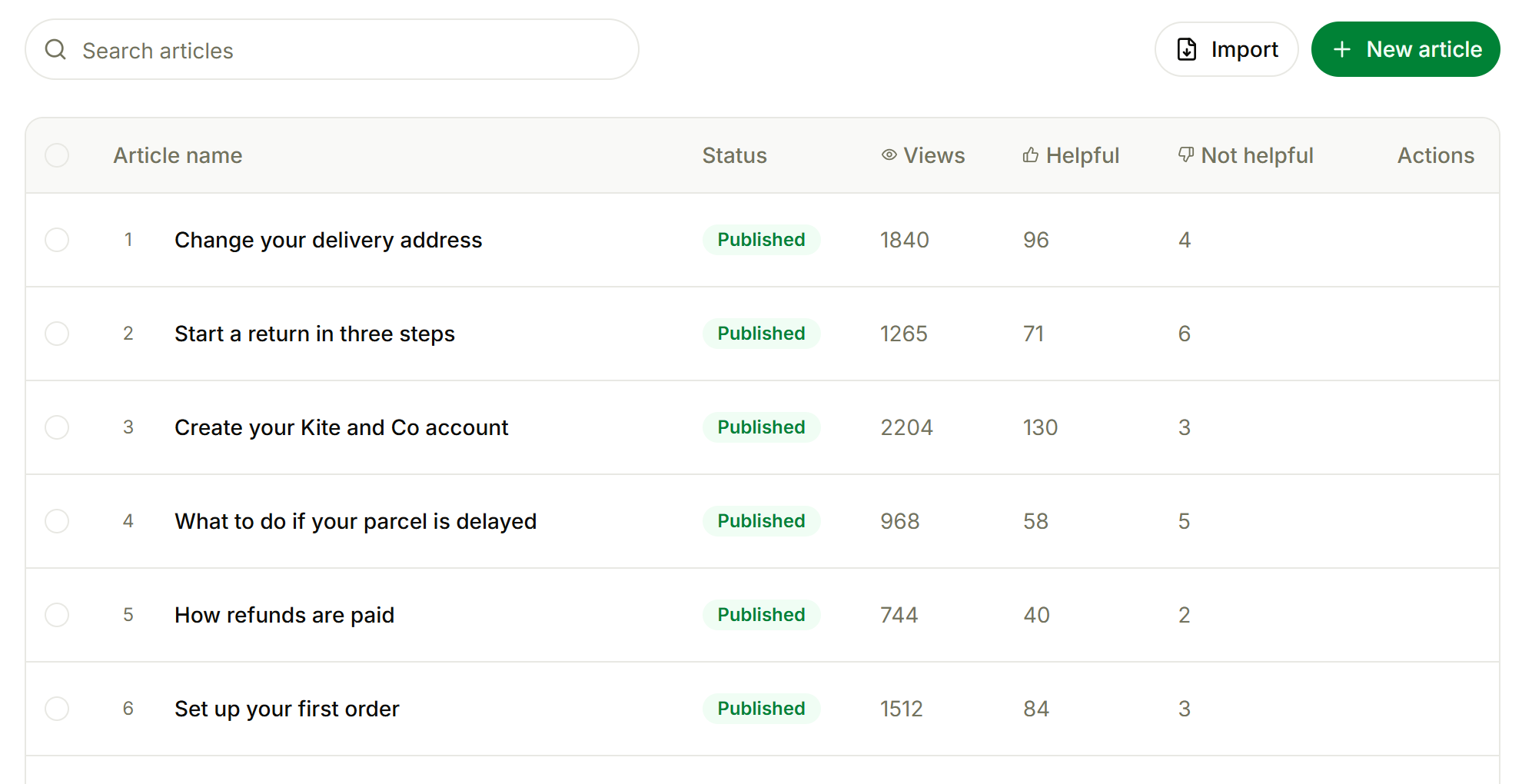1522x784 pixels.
Task: Select the Start a return in three steps checkbox
Action: [57, 334]
